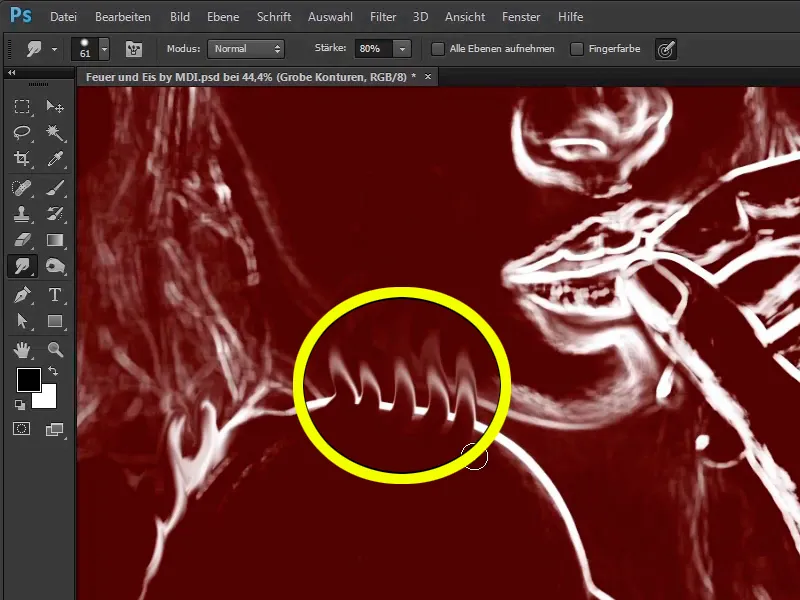This screenshot has width=800, height=600.
Task: Click the white background color swatch
Action: (47, 399)
